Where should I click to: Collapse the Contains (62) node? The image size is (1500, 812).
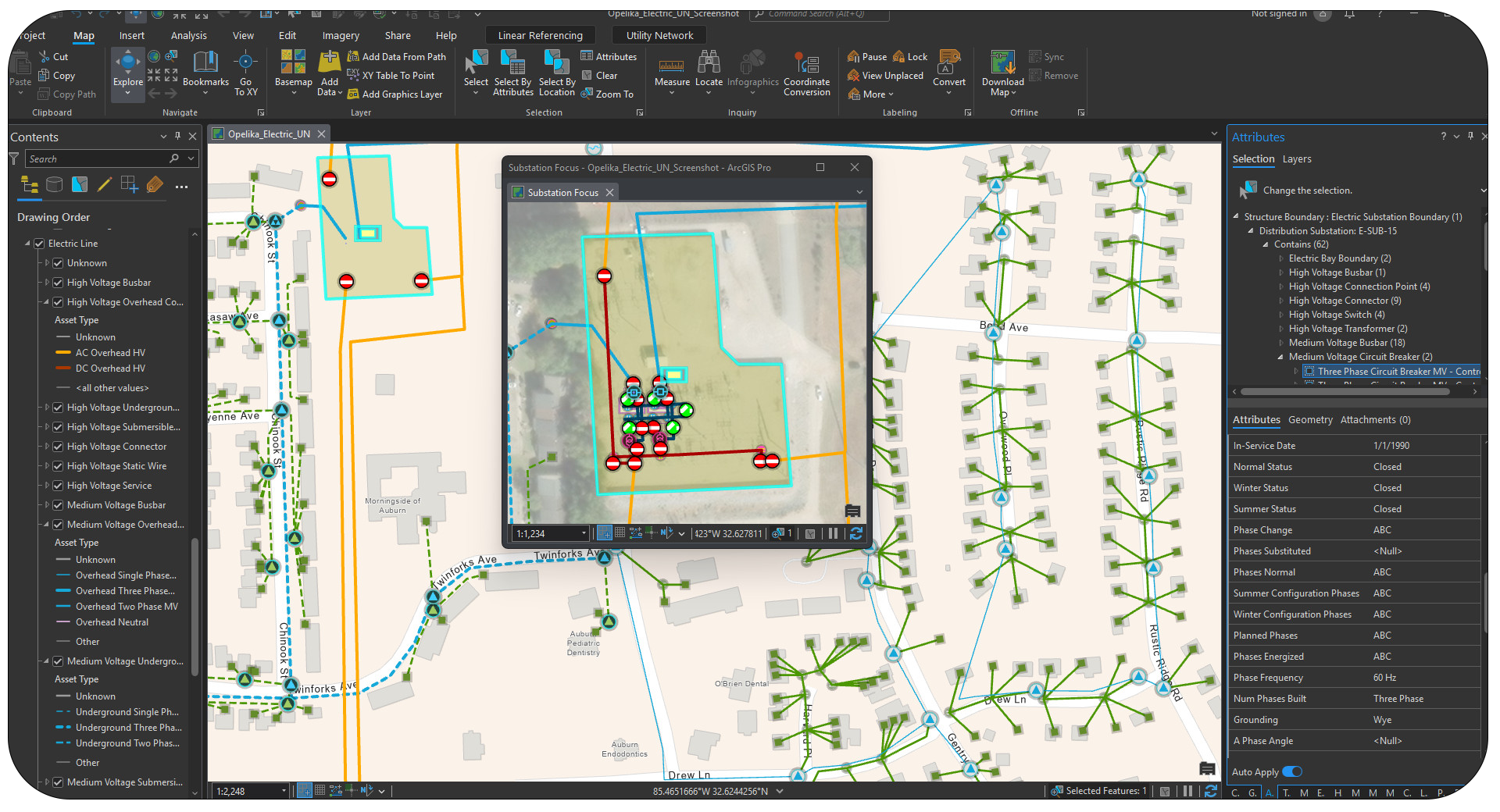click(1266, 244)
